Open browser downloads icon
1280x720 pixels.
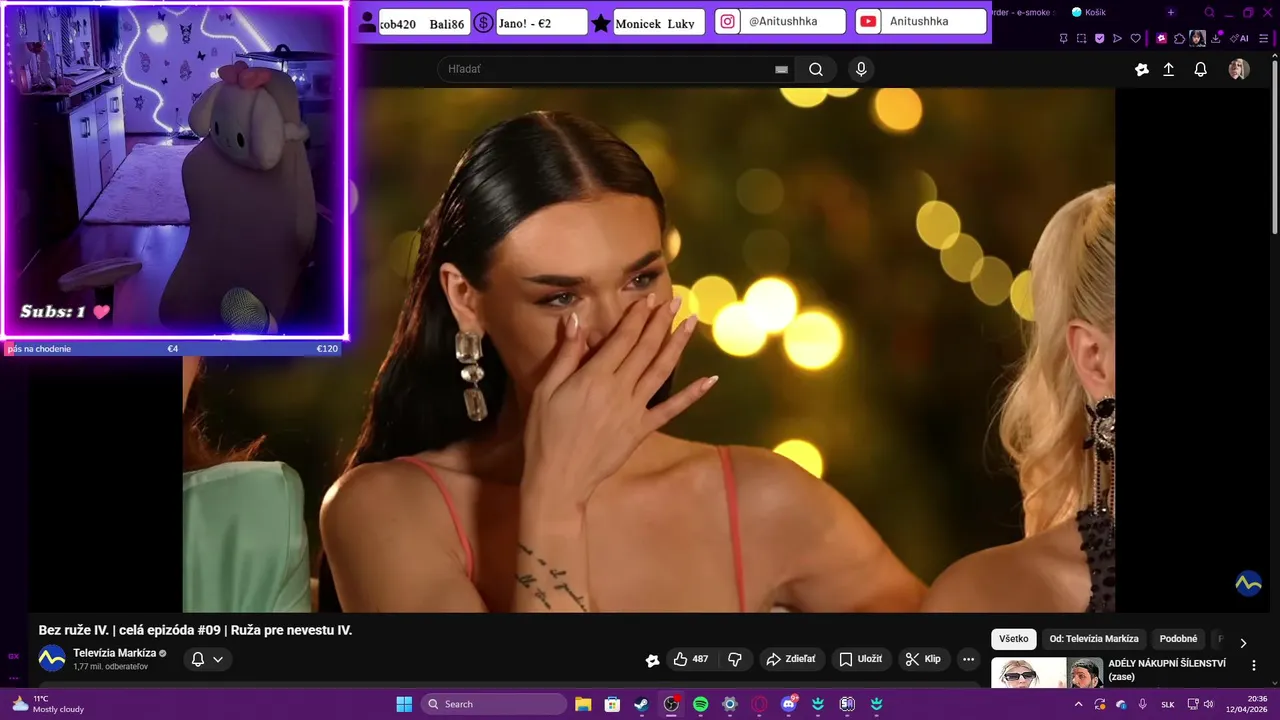coord(1216,38)
